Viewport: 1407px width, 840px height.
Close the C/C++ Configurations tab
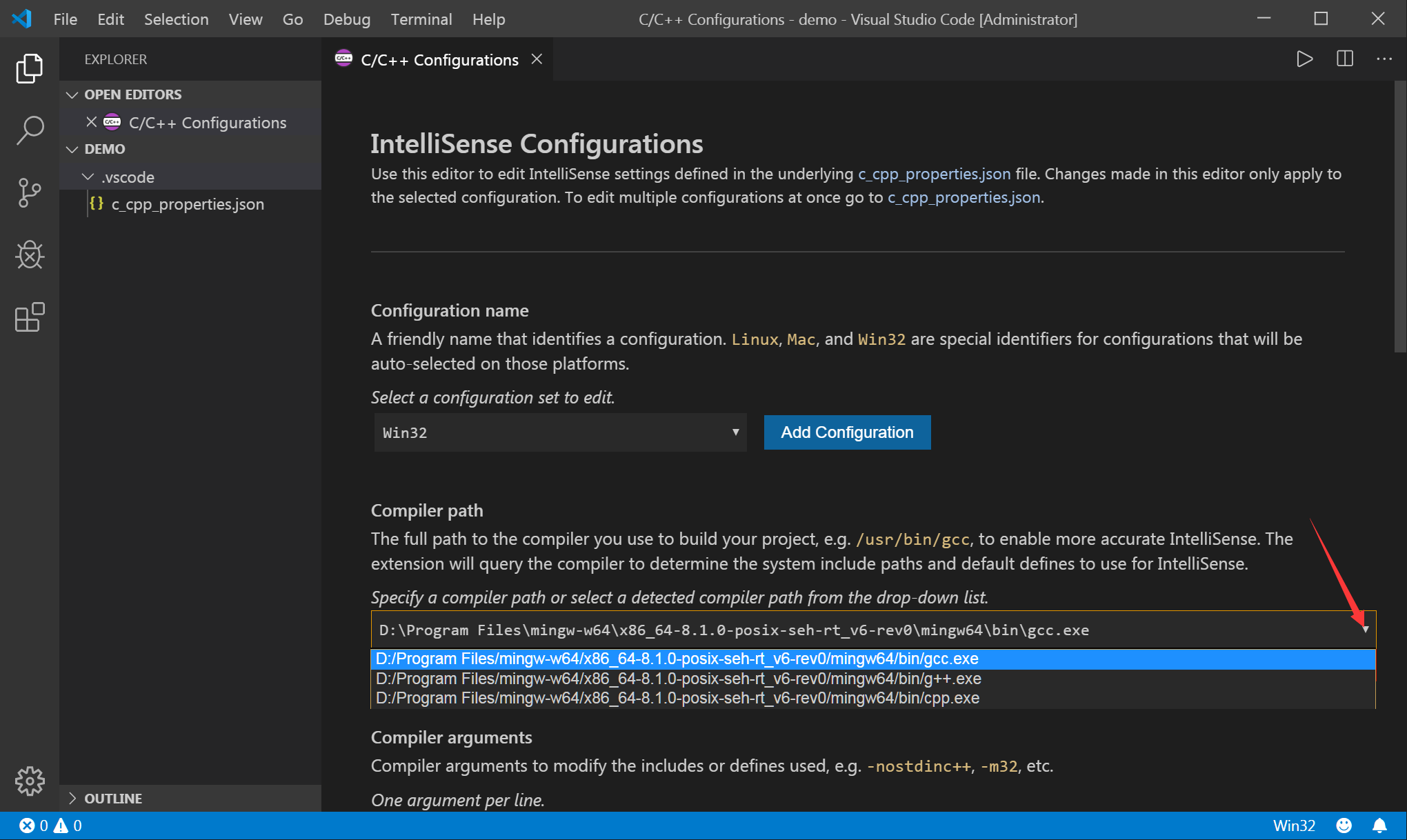(x=537, y=60)
